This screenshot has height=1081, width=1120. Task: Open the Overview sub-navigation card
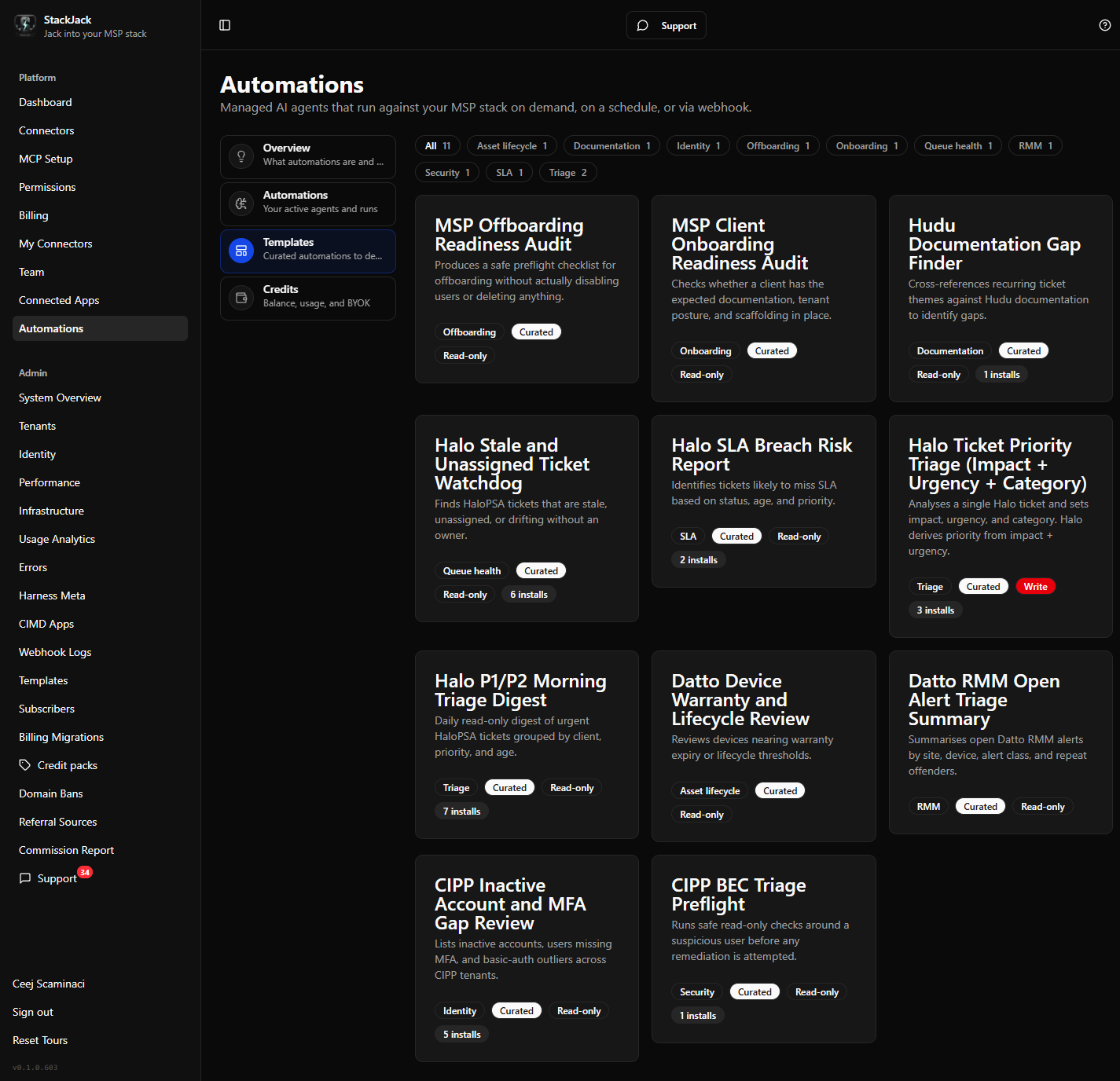(x=308, y=156)
